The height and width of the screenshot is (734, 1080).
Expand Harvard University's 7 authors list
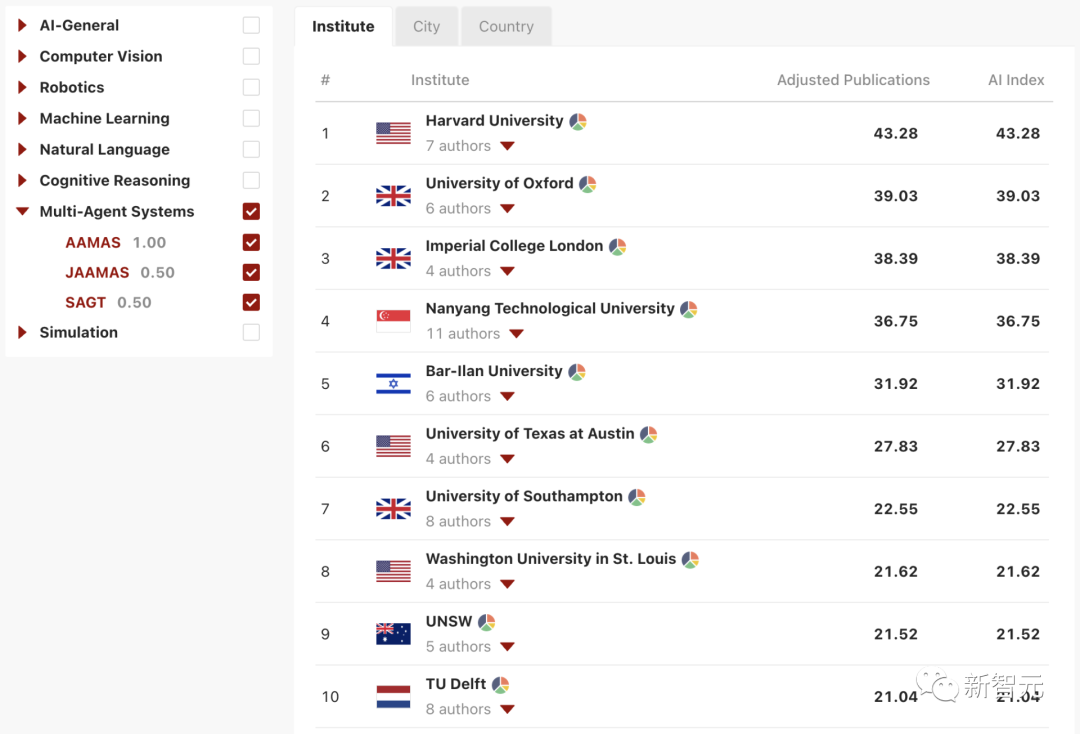[x=507, y=146]
